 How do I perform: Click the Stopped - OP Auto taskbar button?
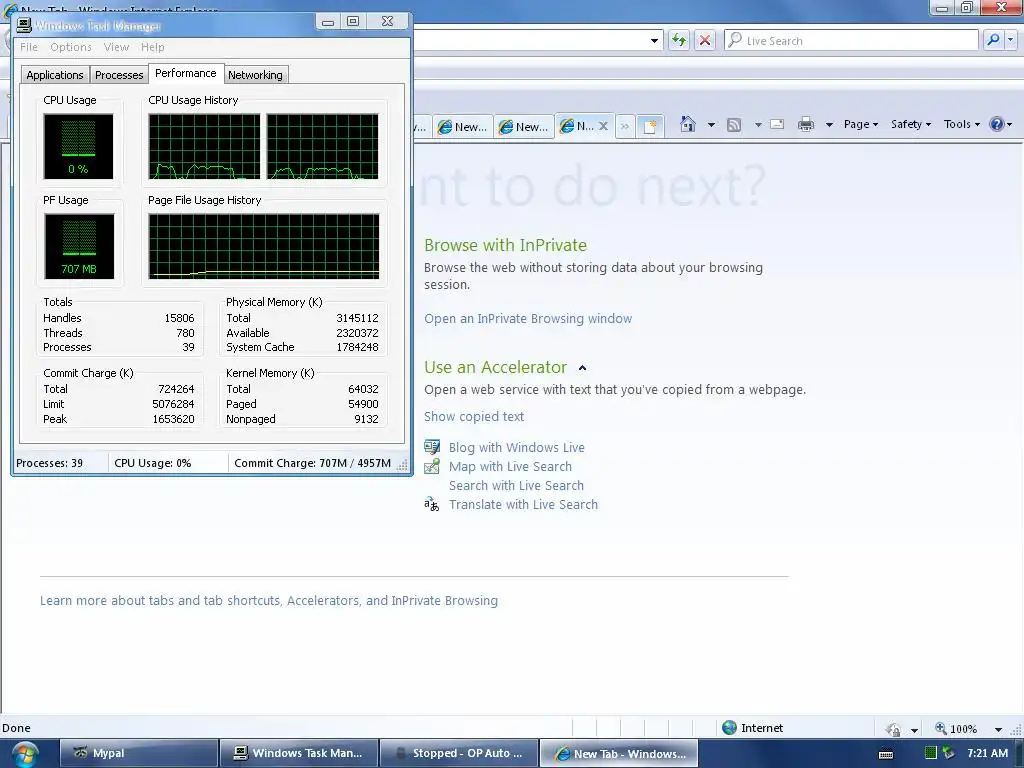(x=459, y=753)
